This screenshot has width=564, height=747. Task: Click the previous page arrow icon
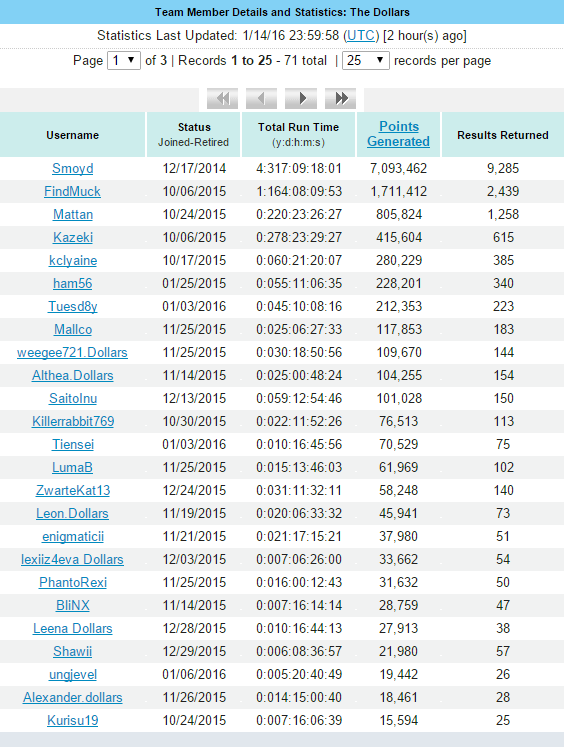(262, 99)
